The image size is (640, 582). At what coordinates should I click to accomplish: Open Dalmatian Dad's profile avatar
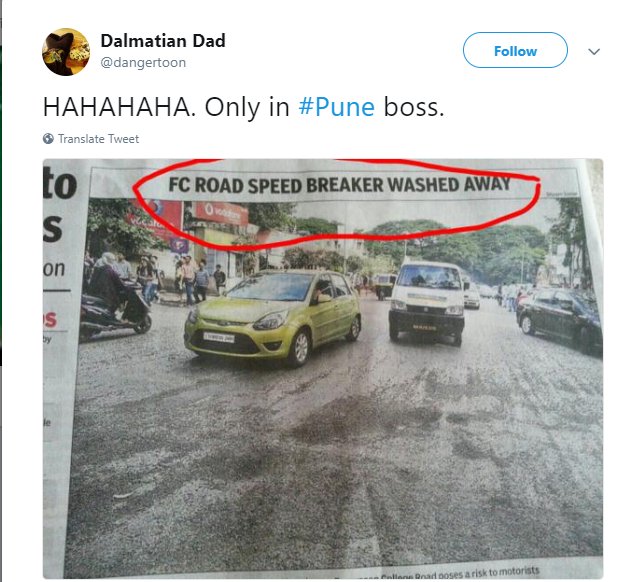click(66, 52)
